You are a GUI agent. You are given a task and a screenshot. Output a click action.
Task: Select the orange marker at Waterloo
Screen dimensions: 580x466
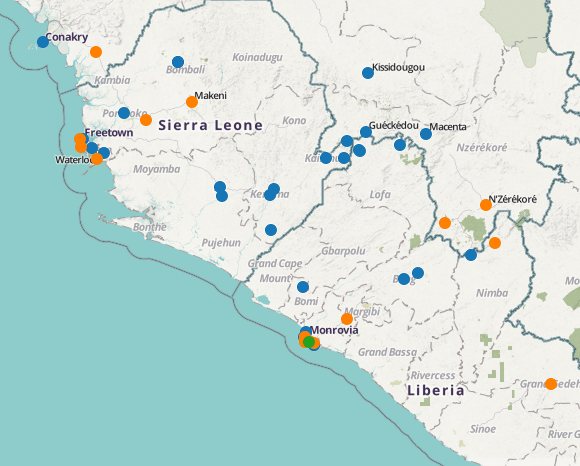point(97,159)
